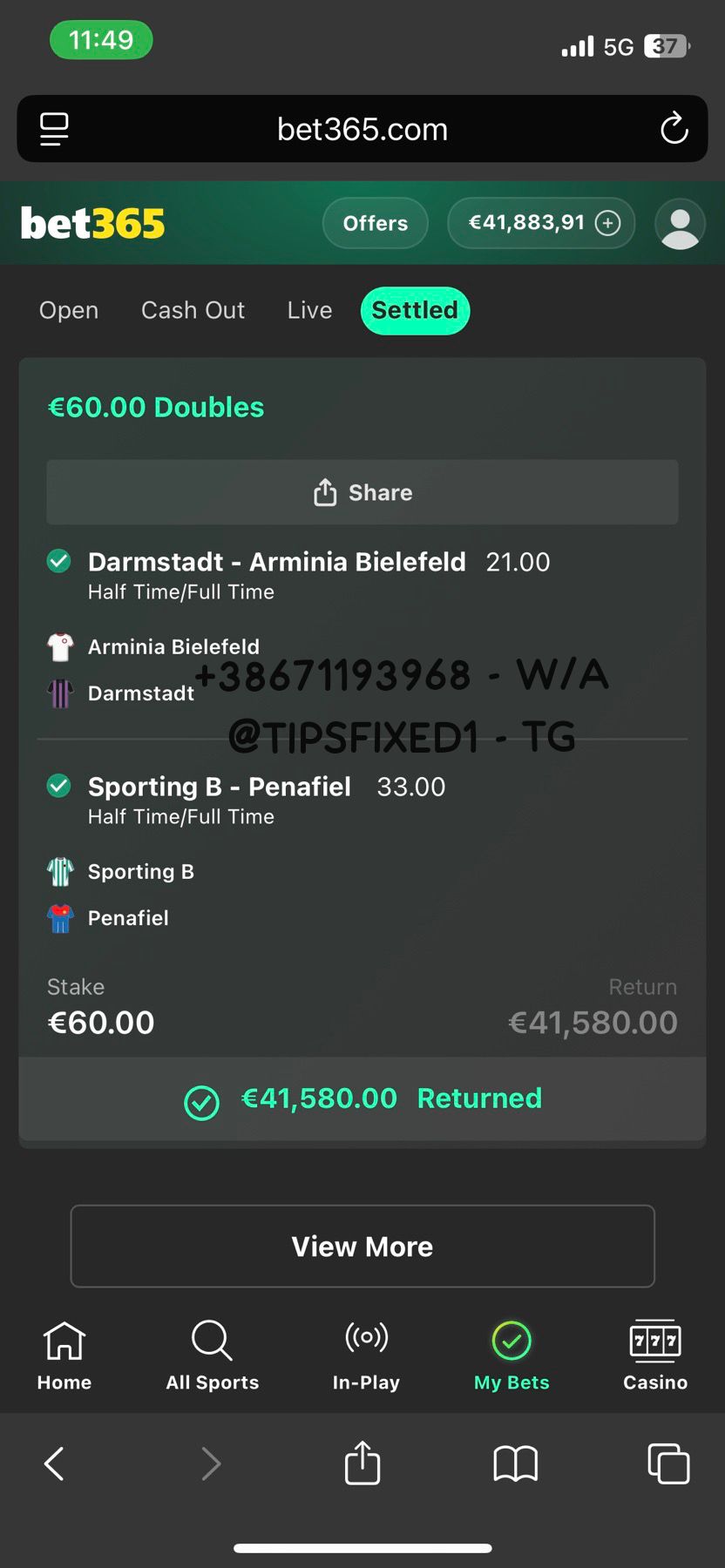725x1568 pixels.
Task: Open the Safari page format menu icon
Action: 54,129
